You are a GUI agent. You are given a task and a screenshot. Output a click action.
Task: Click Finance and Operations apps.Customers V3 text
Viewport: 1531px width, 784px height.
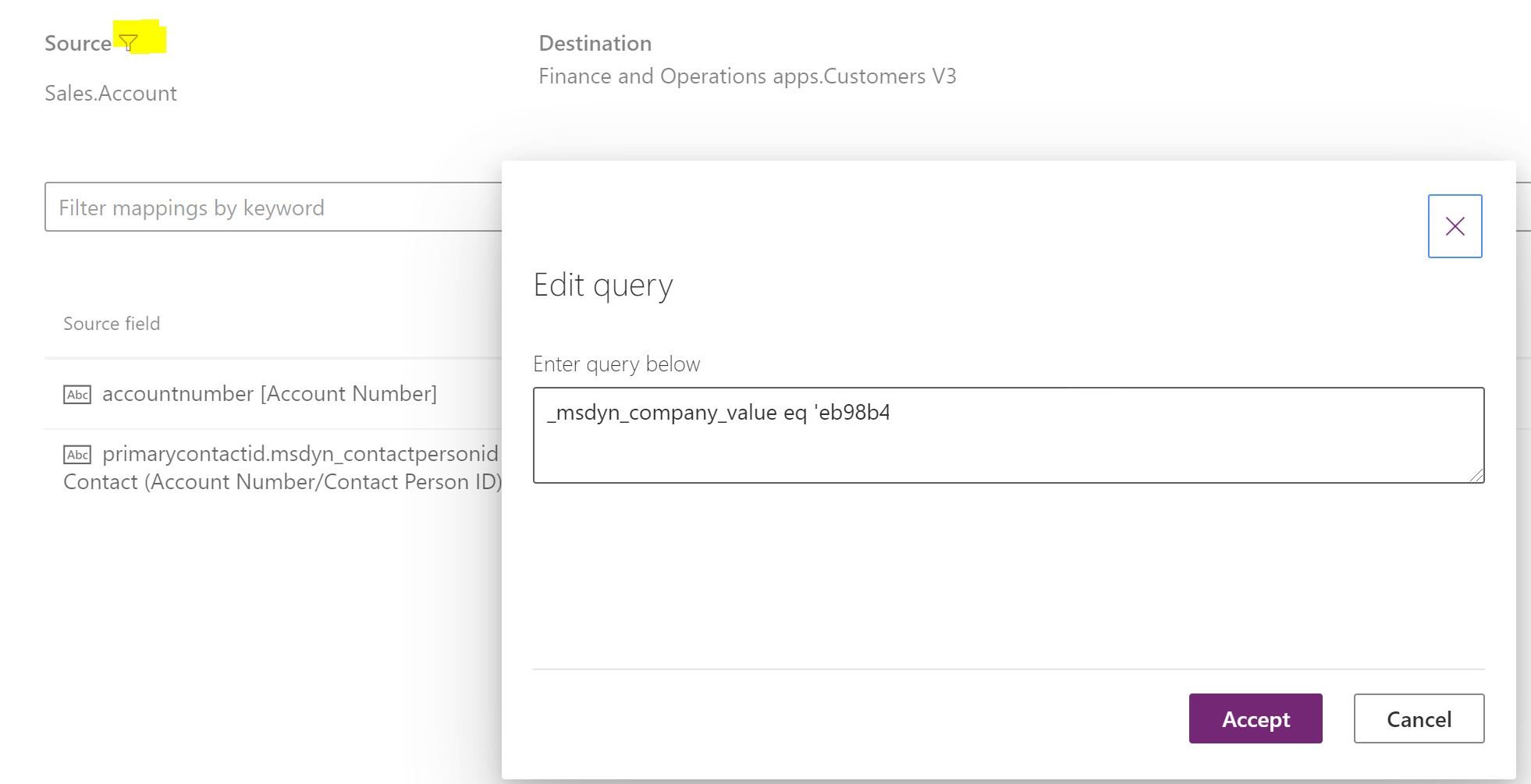748,76
